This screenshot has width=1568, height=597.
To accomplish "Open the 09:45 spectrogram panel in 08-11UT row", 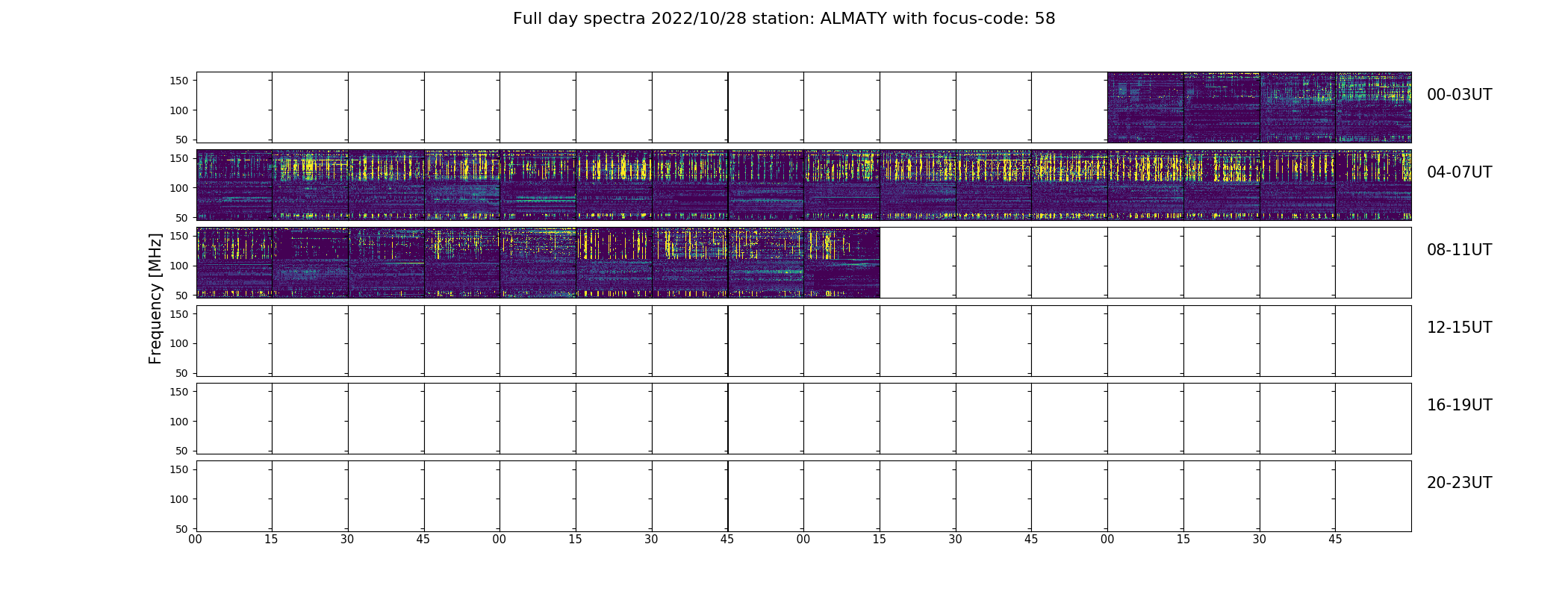I will 766,263.
